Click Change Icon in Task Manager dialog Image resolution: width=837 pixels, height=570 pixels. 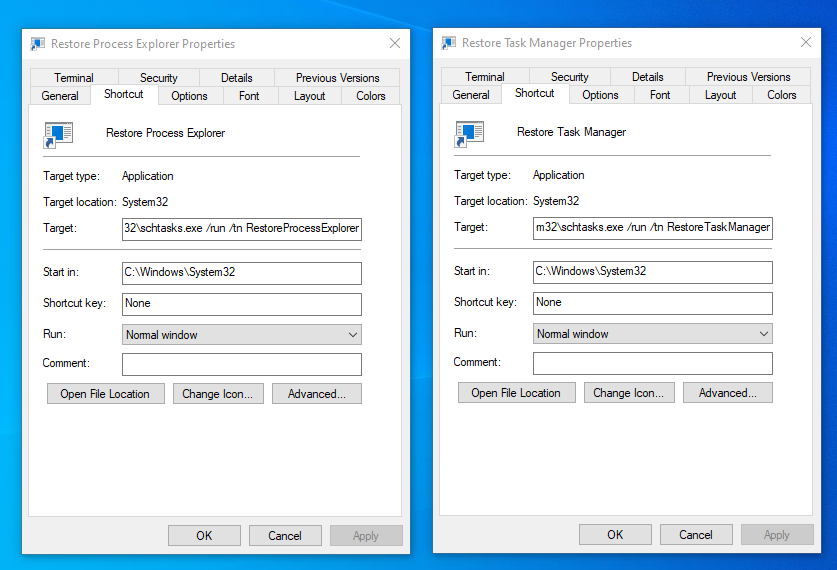[629, 393]
